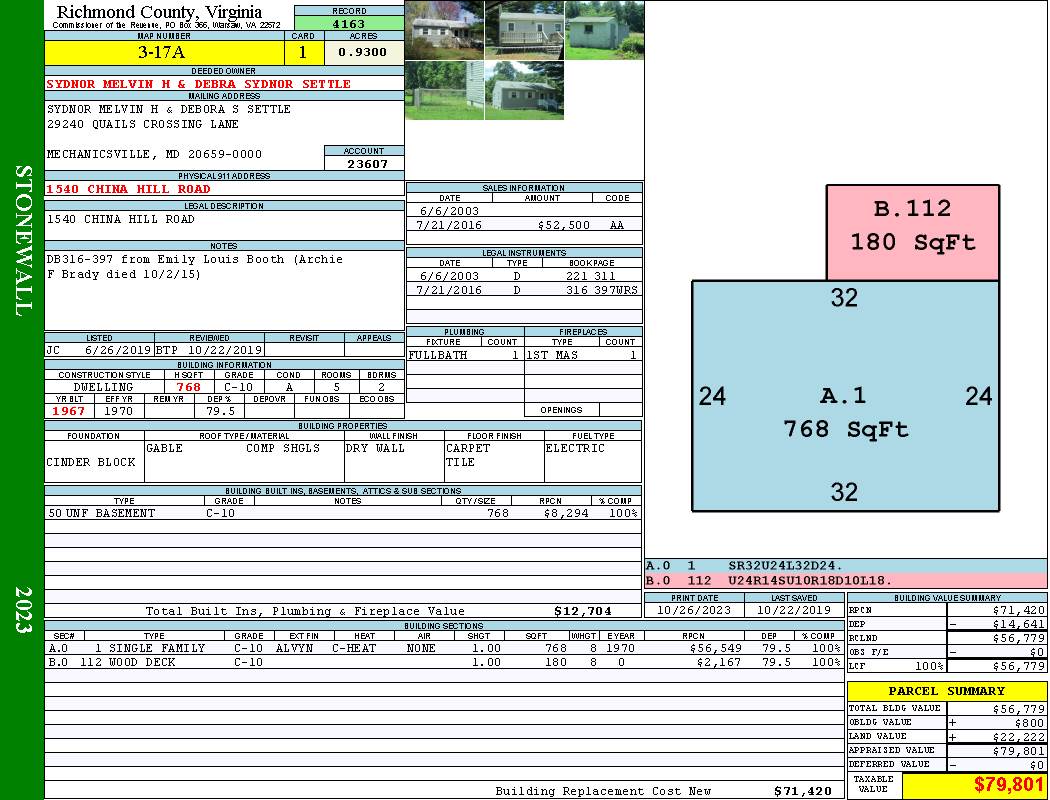Open the lower gray house photo thumbnail

pyautogui.click(x=524, y=90)
